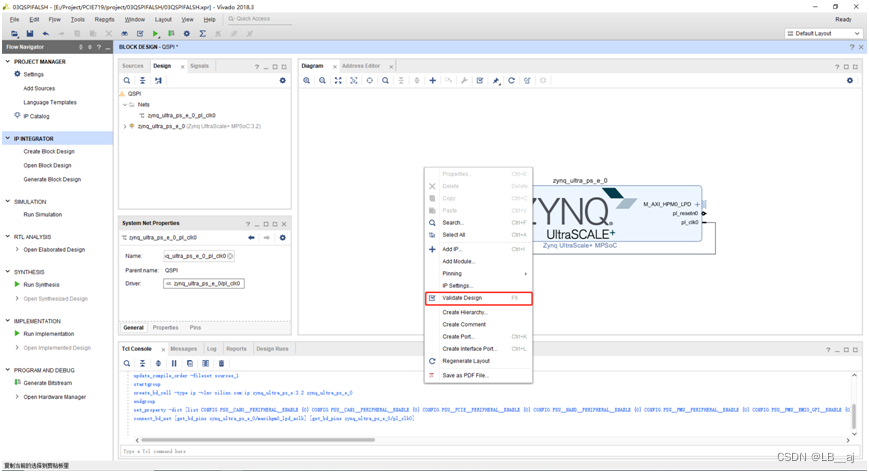The height and width of the screenshot is (473, 869).
Task: Click the pin icon in Diagram toolbar
Action: click(x=496, y=81)
